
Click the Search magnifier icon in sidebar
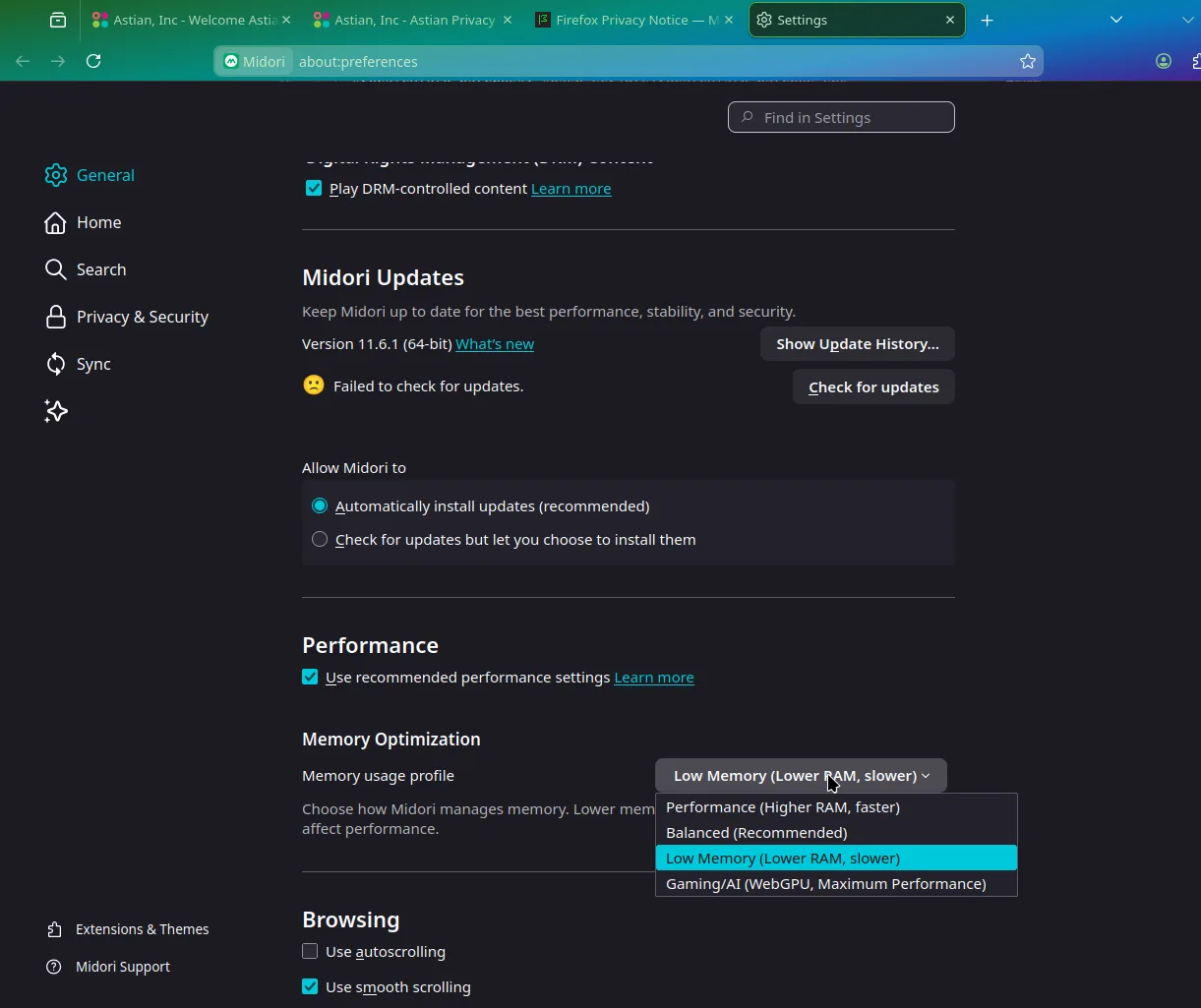click(x=56, y=269)
